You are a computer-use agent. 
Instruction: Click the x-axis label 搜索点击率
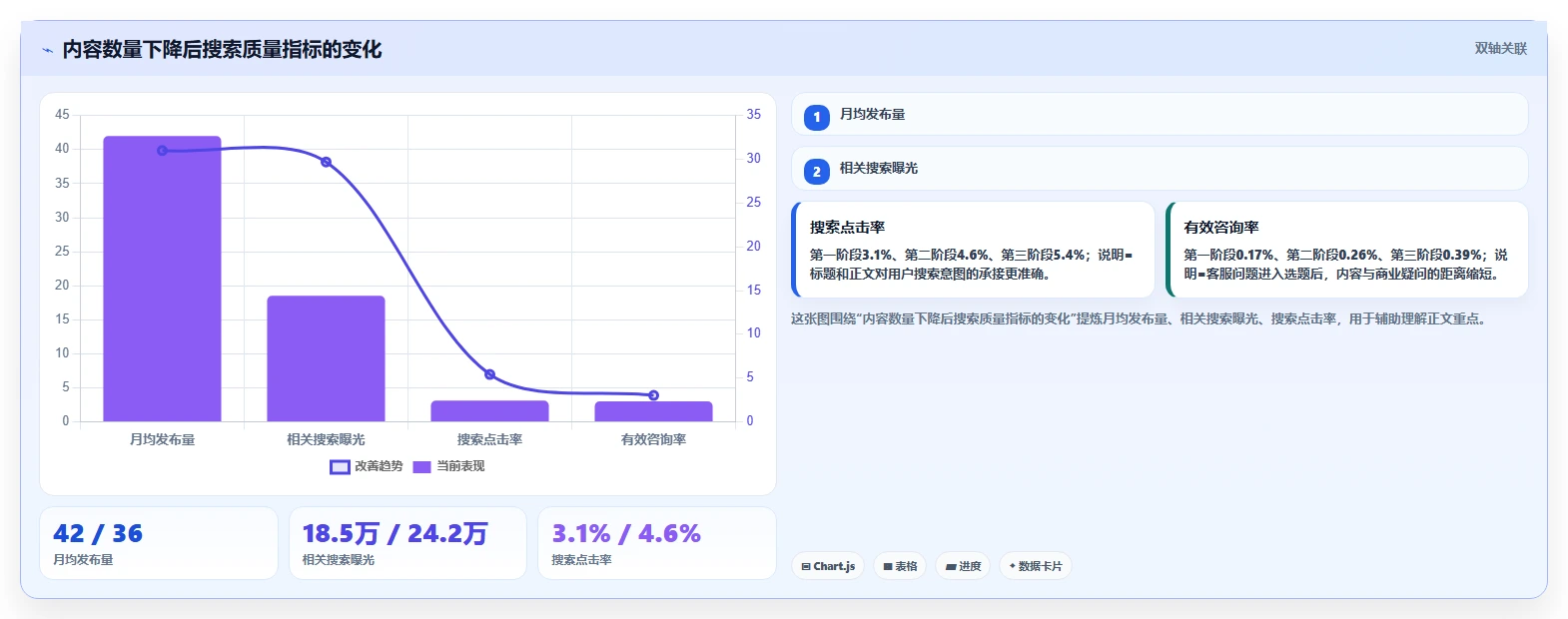point(489,439)
